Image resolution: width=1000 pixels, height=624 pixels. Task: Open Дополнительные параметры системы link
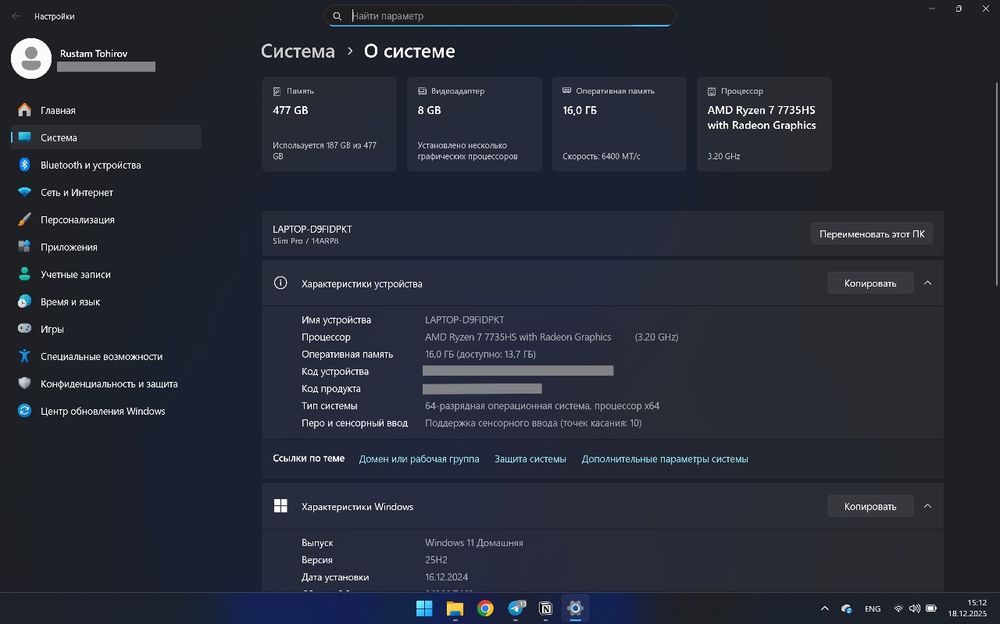[x=665, y=459]
